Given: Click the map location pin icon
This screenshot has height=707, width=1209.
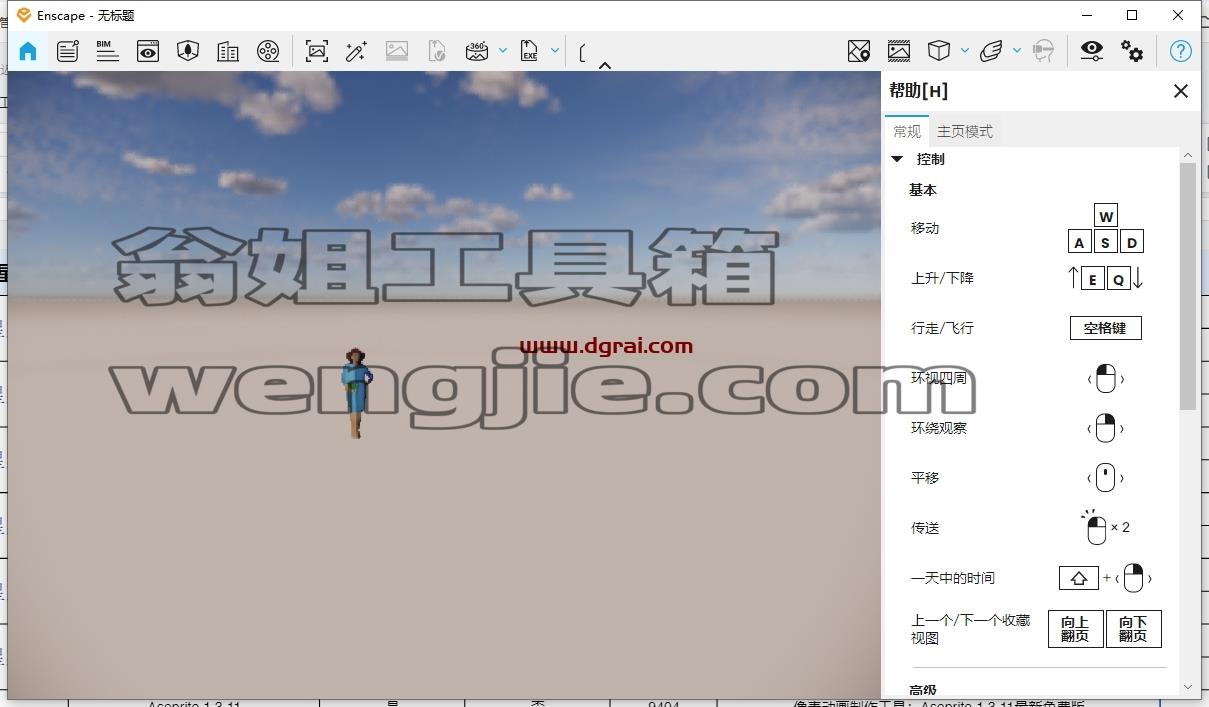Looking at the screenshot, I should pos(859,51).
